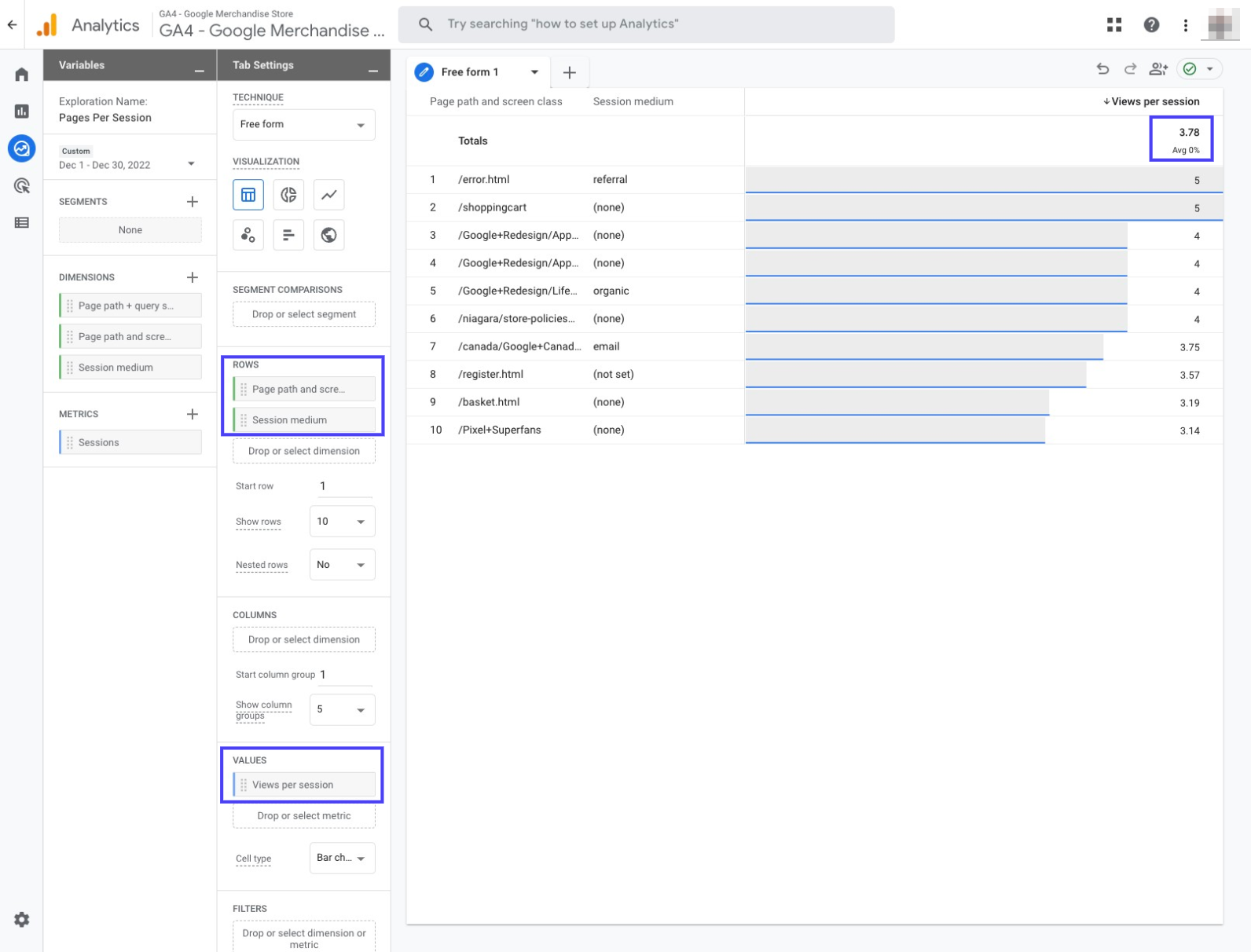Screen dimensions: 1251x952
Task: Select the Table visualization icon
Action: (x=248, y=195)
